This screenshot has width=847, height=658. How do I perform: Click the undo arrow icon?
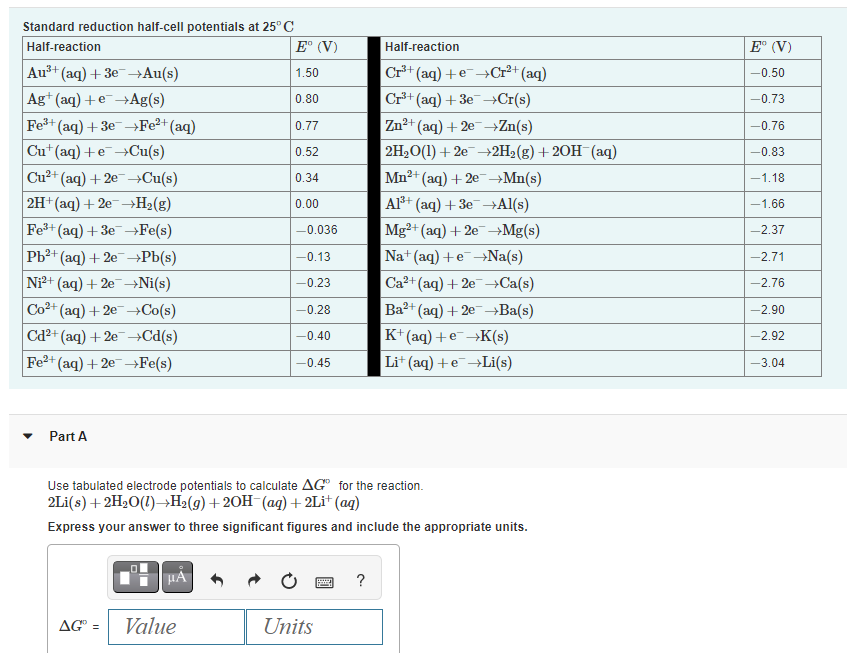(x=217, y=578)
